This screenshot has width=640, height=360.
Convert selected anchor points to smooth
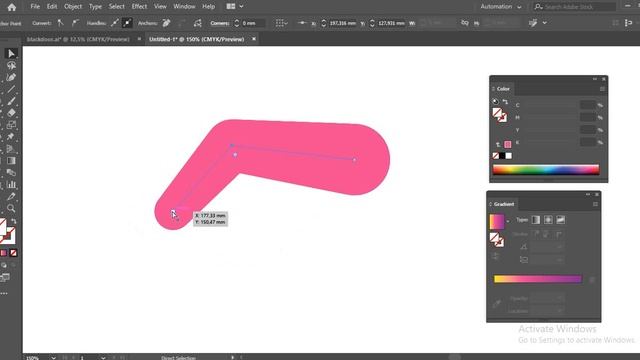coord(75,23)
